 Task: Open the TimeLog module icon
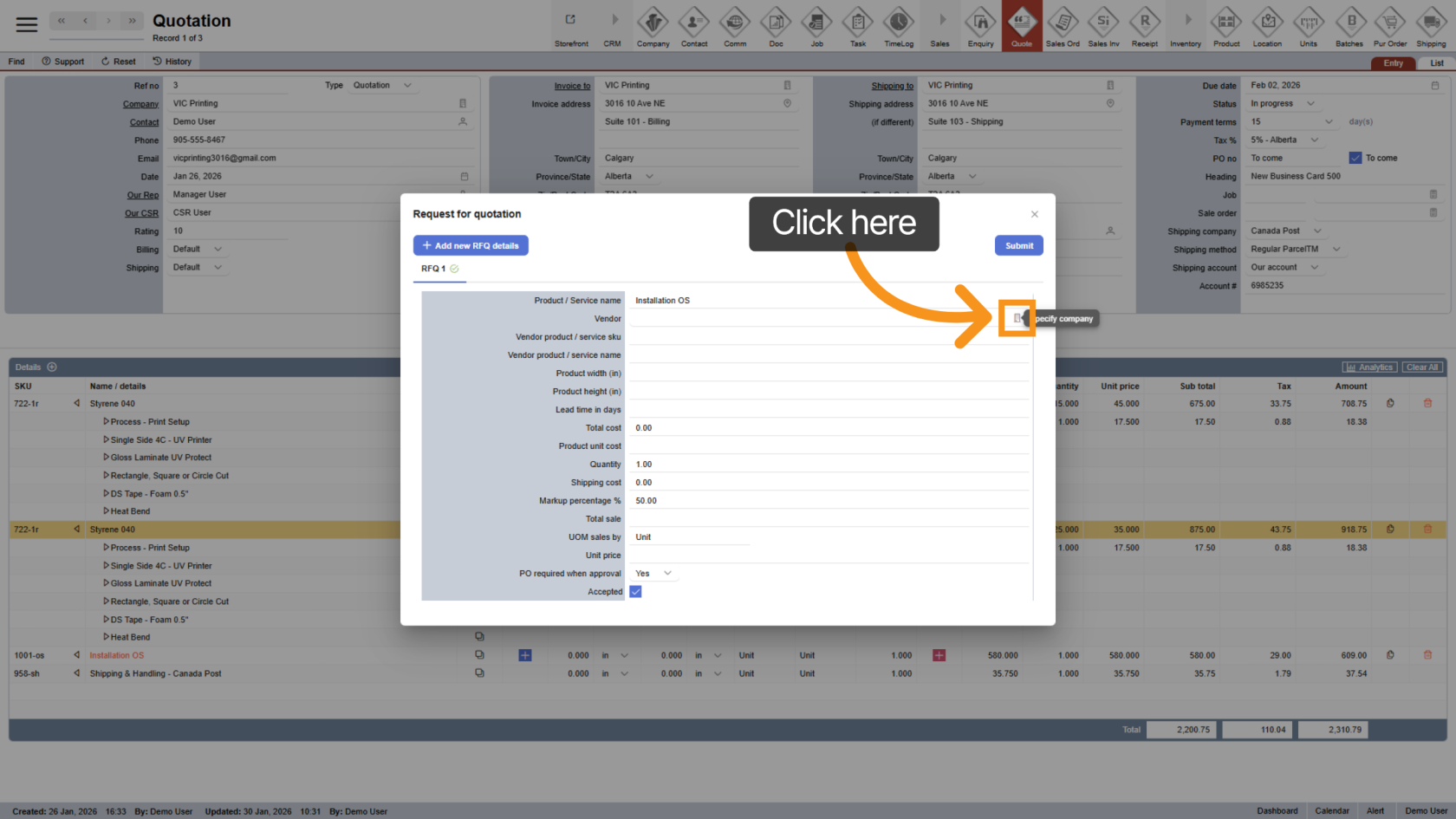[x=899, y=26]
